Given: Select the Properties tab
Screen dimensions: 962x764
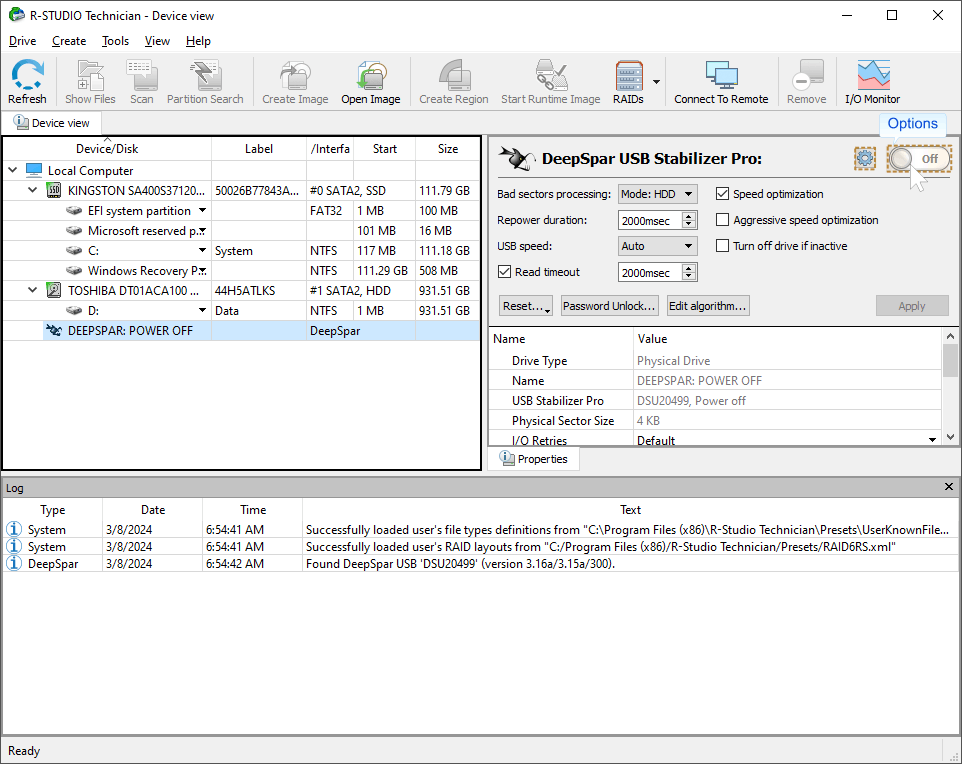Looking at the screenshot, I should click(x=533, y=459).
